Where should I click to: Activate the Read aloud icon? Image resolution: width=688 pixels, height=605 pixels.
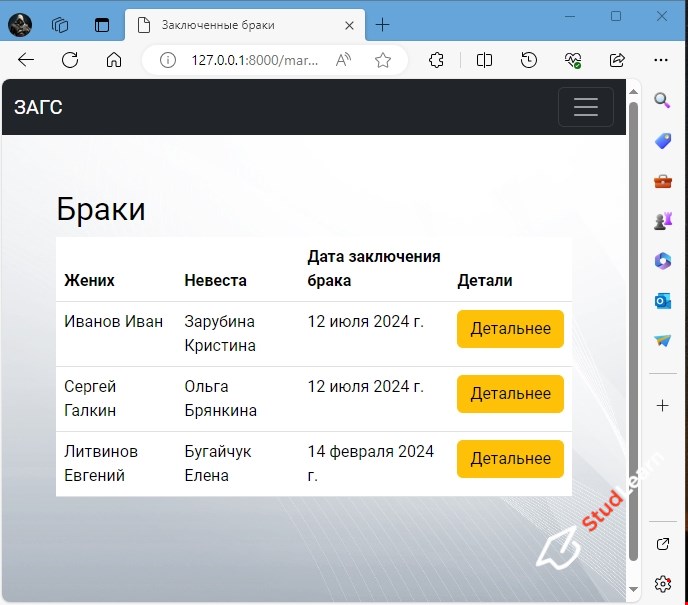click(344, 60)
